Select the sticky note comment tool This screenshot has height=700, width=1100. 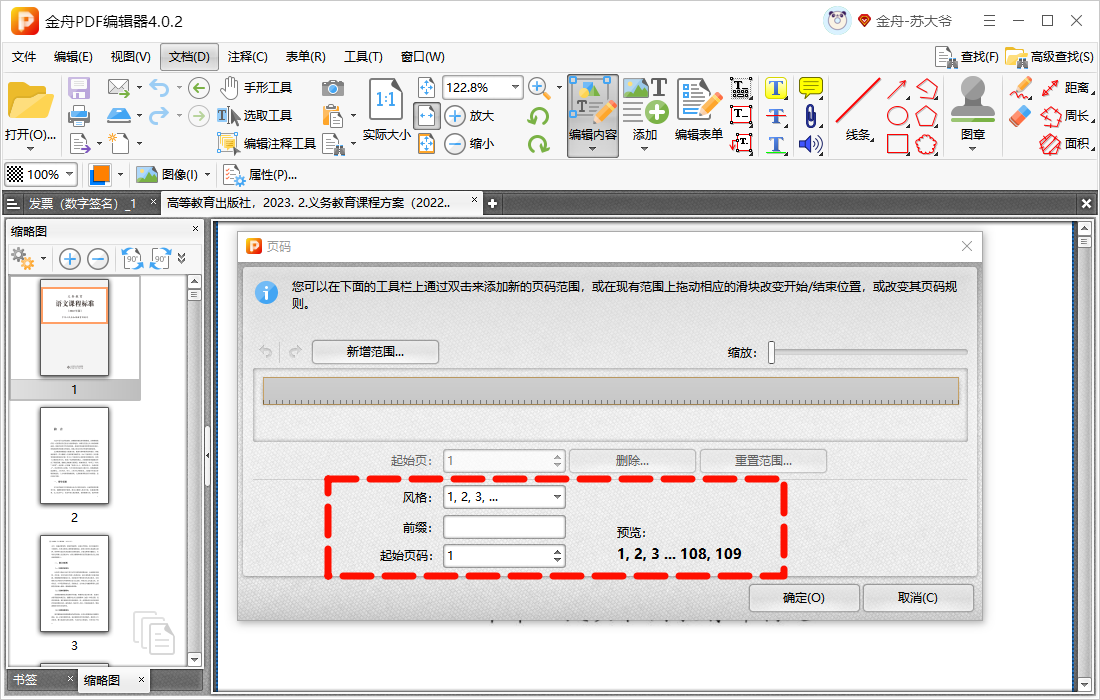(x=810, y=88)
